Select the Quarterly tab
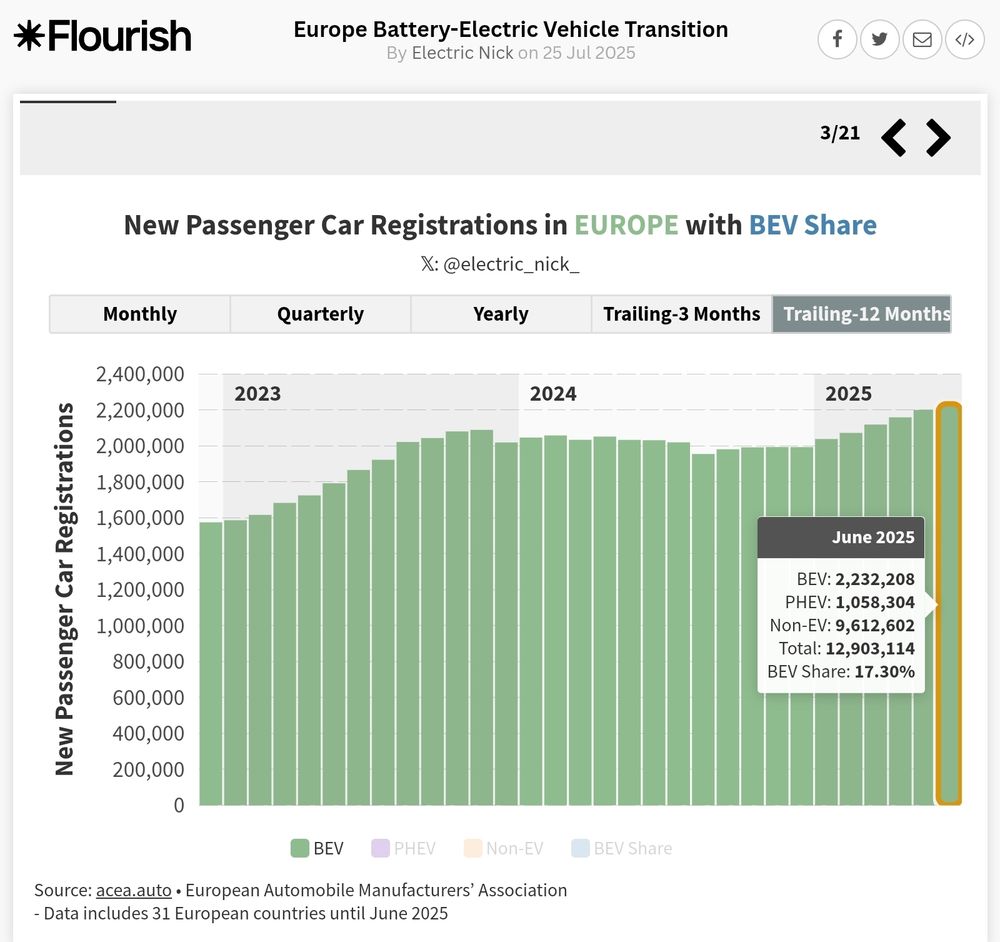 [x=320, y=314]
